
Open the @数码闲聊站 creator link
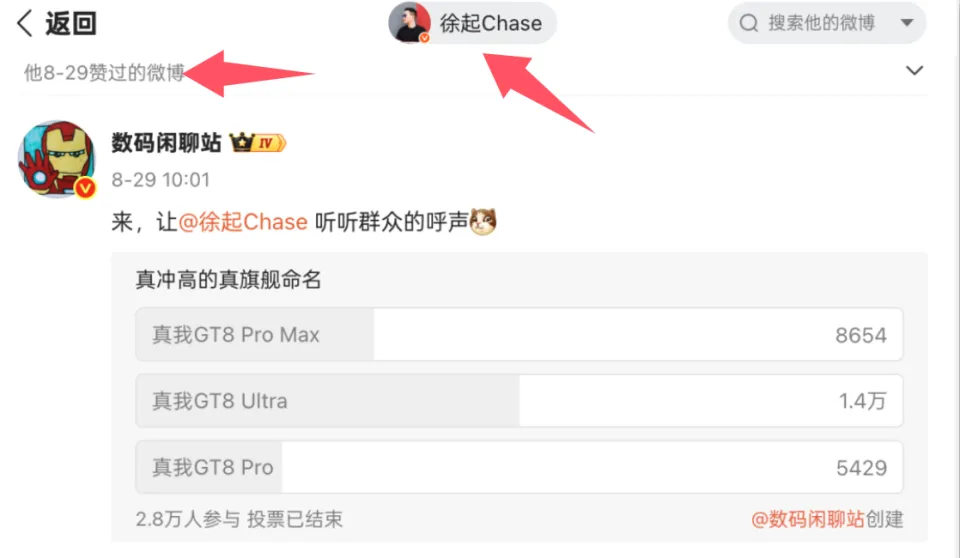tap(808, 519)
